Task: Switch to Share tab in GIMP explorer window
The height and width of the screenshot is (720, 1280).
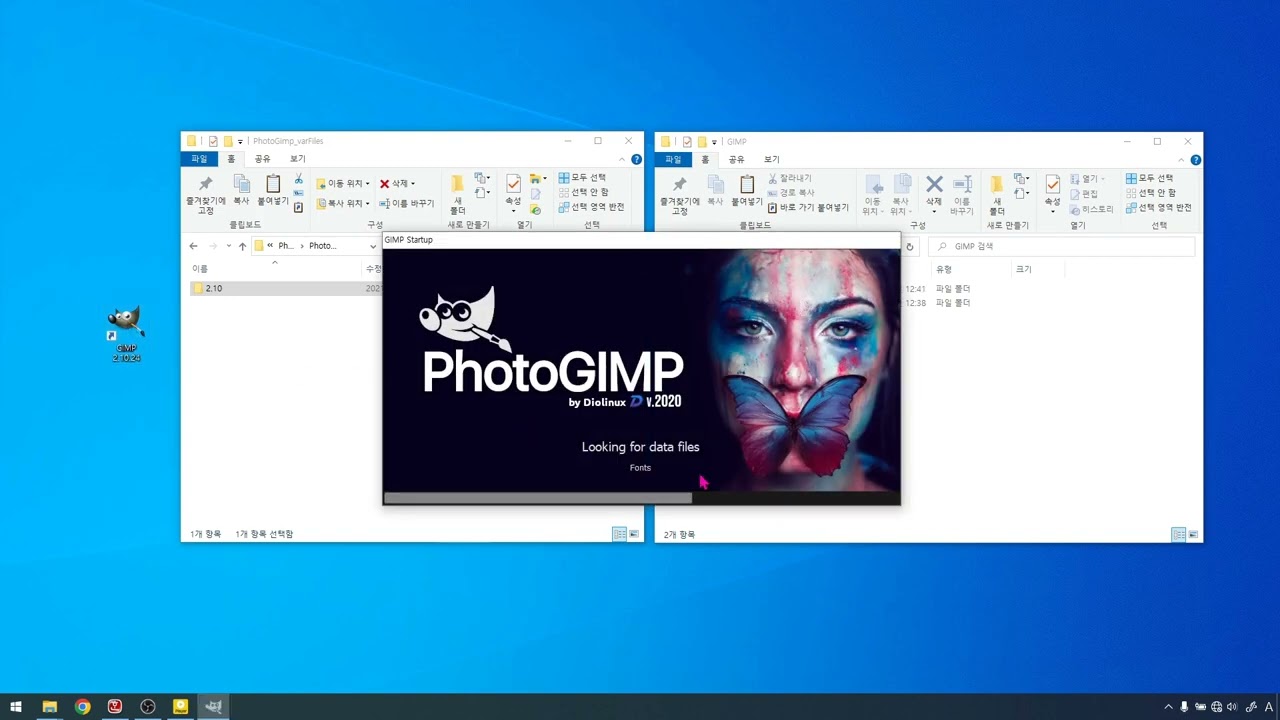Action: (736, 159)
